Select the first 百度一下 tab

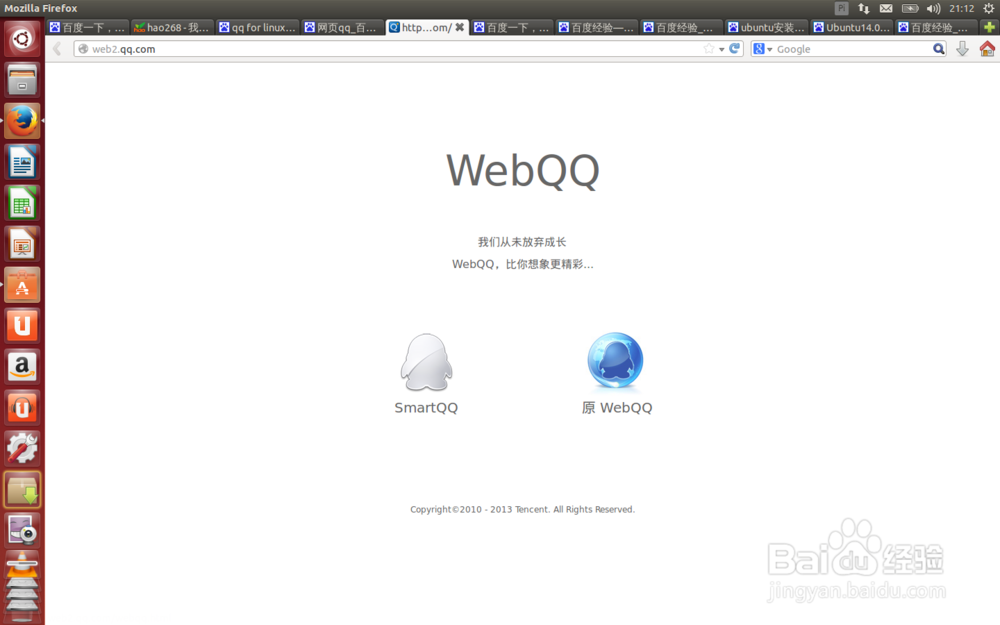(x=87, y=27)
